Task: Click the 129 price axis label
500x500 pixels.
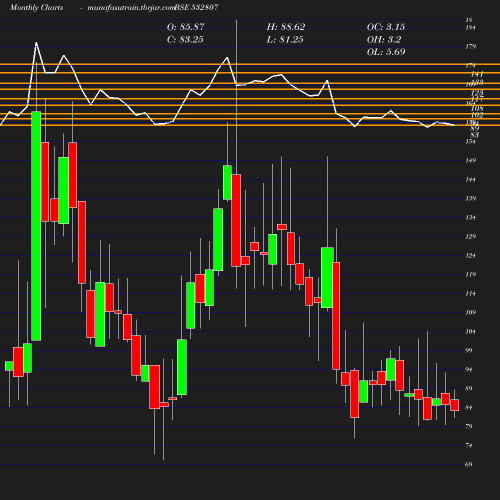Action: pyautogui.click(x=470, y=237)
